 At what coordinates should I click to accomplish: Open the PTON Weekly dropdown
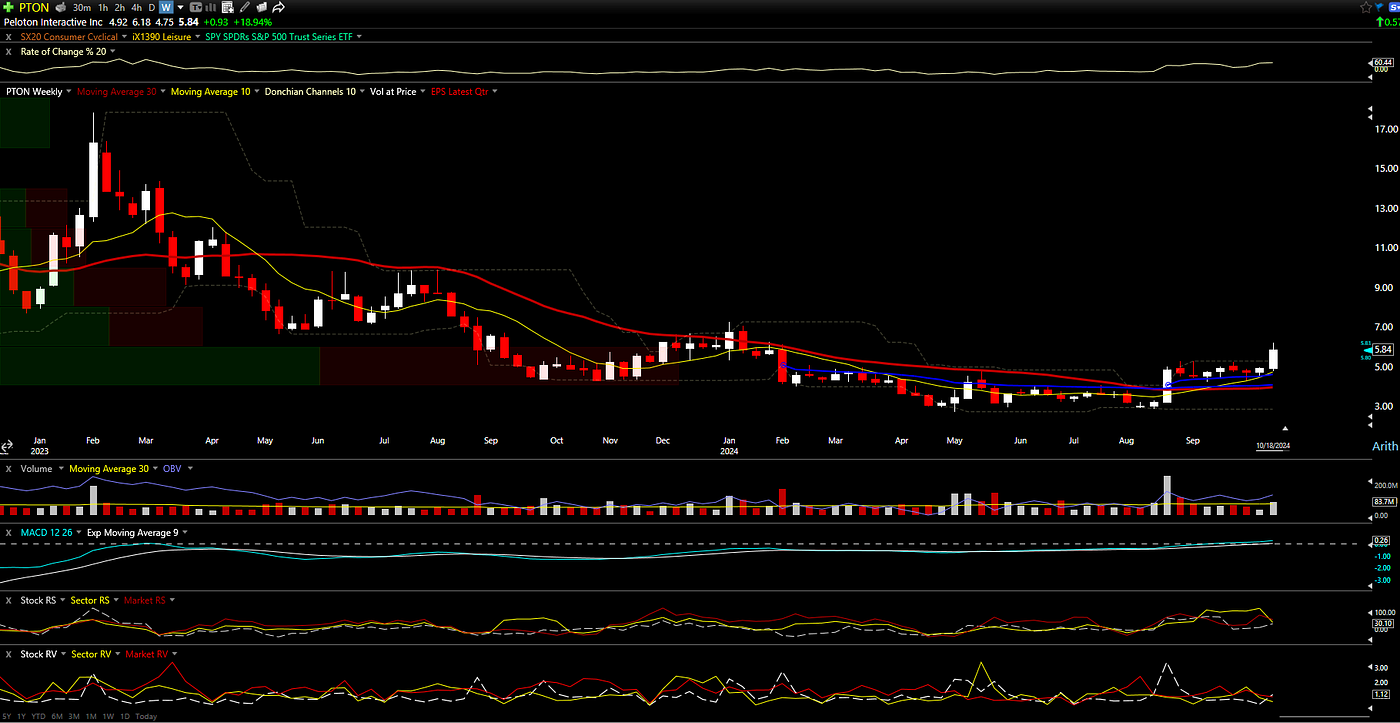[69, 91]
